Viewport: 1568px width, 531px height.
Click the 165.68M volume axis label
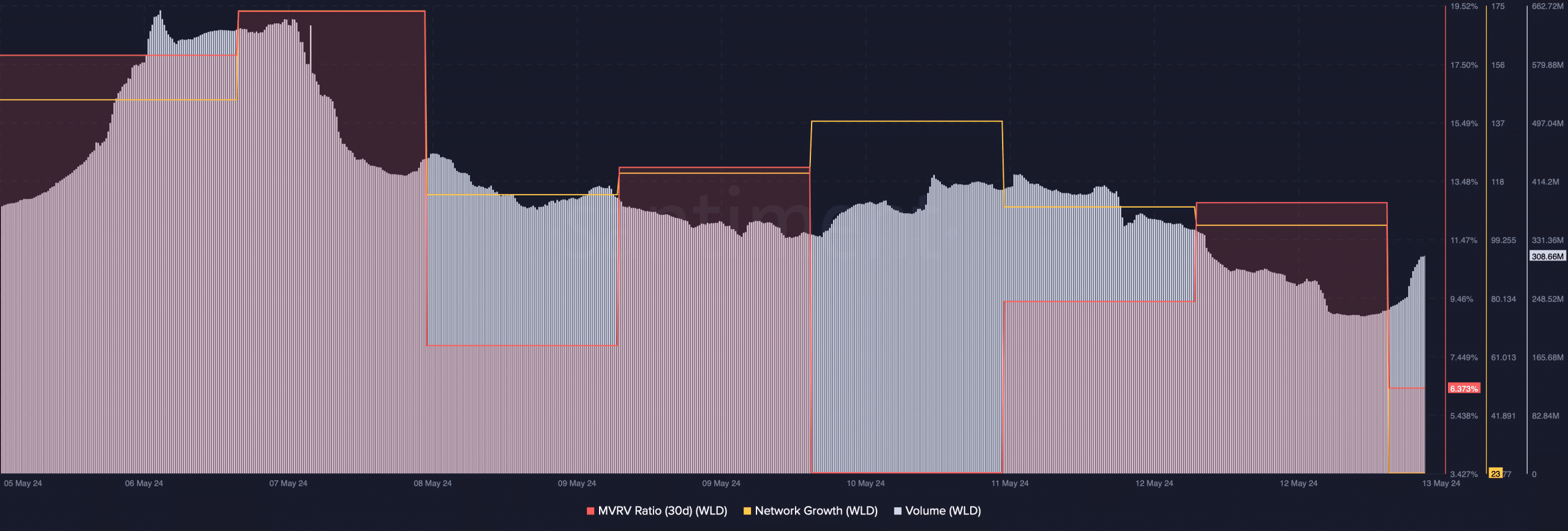[x=1548, y=357]
